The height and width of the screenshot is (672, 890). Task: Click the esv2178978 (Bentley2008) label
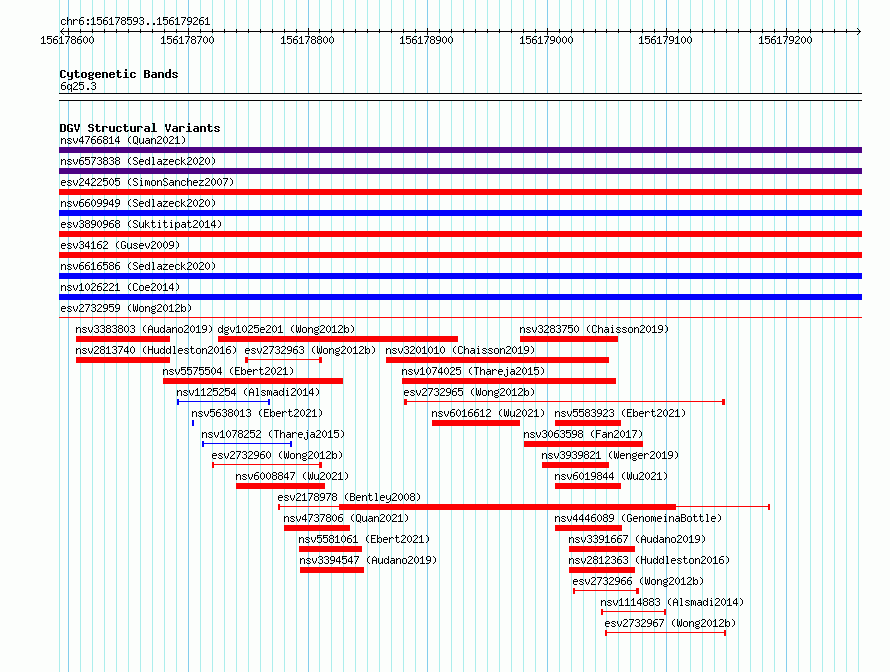[349, 497]
